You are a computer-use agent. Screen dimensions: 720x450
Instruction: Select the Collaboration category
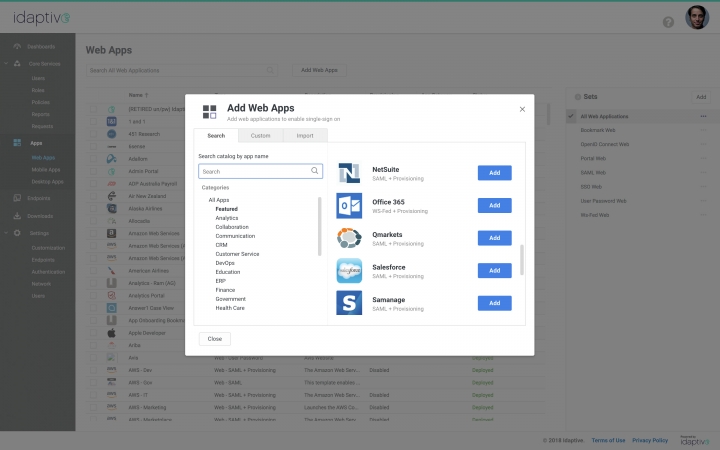232,227
